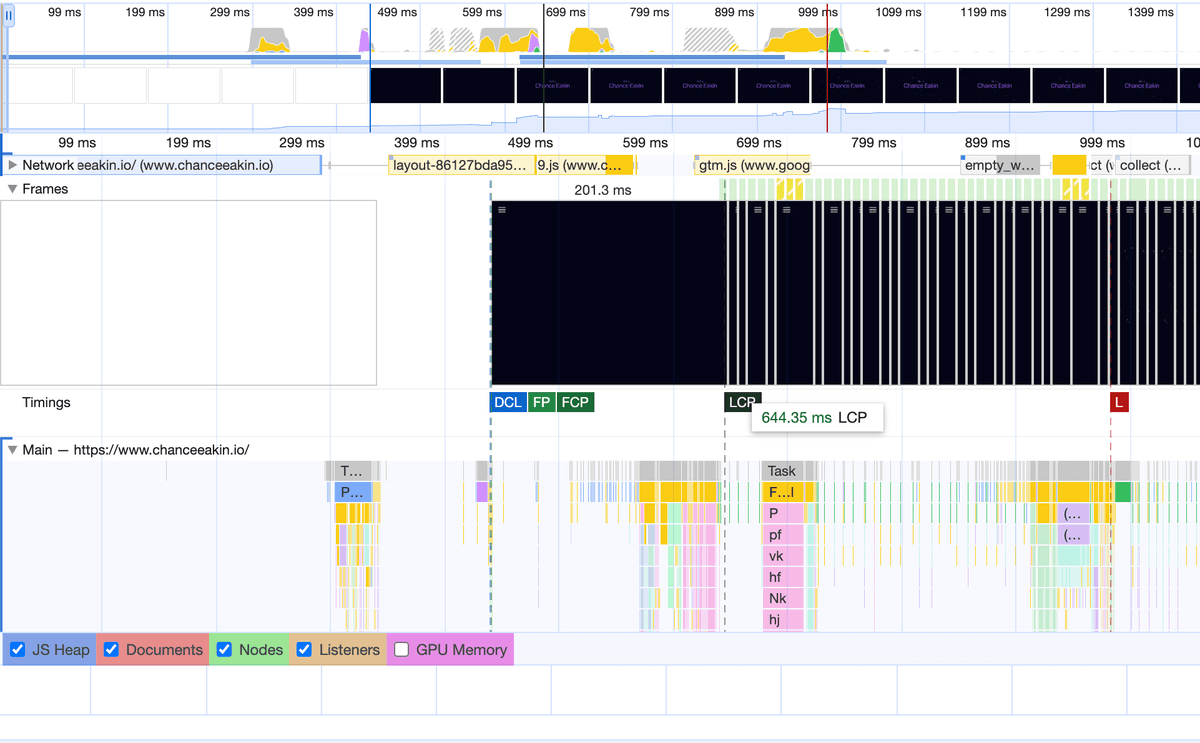The image size is (1200, 743).
Task: Select the LCP timing marker
Action: (741, 402)
